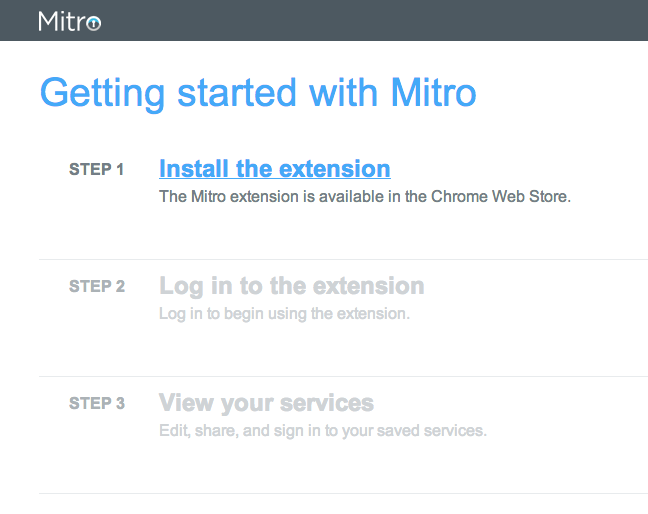
Task: Click the Edit, share, and sign in text
Action: pyautogui.click(x=323, y=431)
